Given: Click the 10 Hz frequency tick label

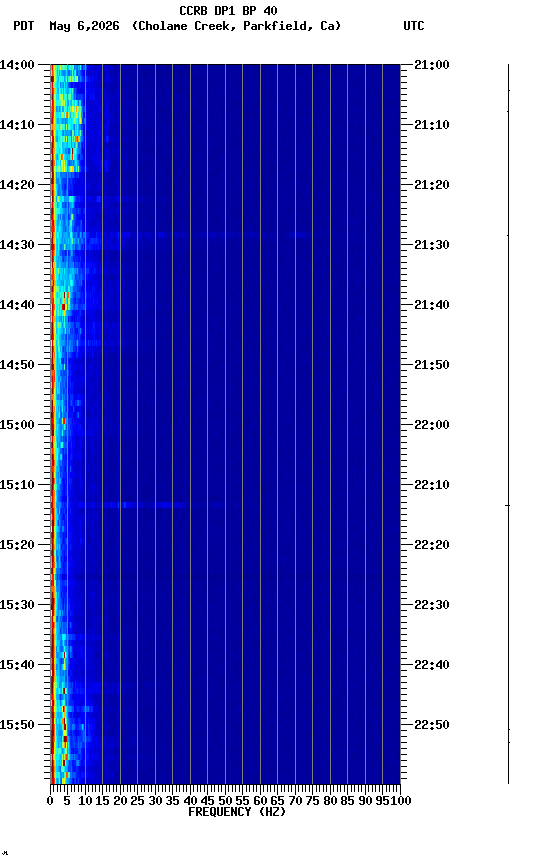Looking at the screenshot, I should coord(85,801).
